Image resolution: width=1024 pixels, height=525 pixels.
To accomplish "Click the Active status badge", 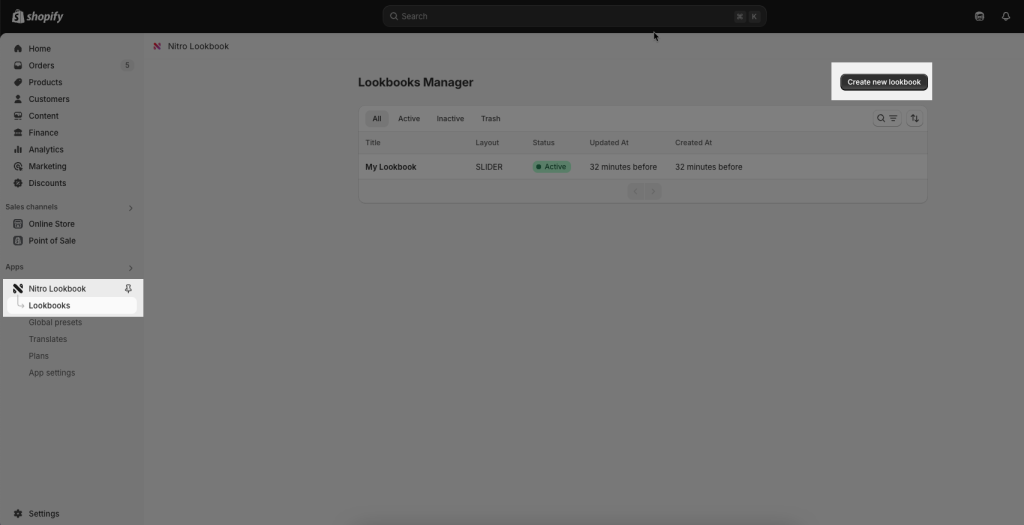I will coord(552,167).
